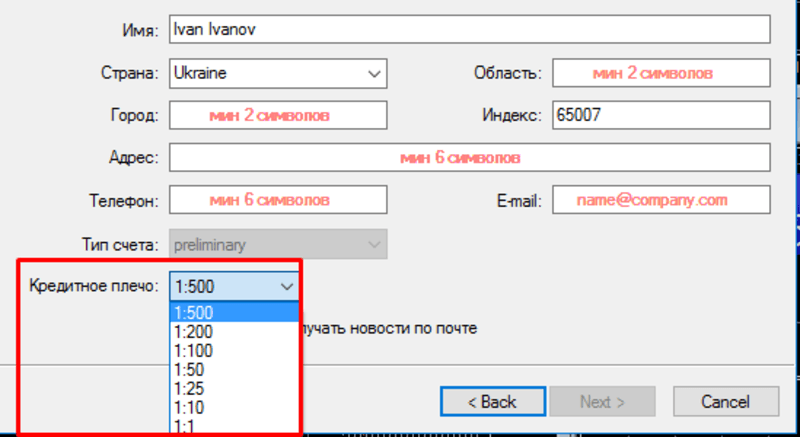800x437 pixels.
Task: Click the Адрес input field
Action: pyautogui.click(x=469, y=158)
